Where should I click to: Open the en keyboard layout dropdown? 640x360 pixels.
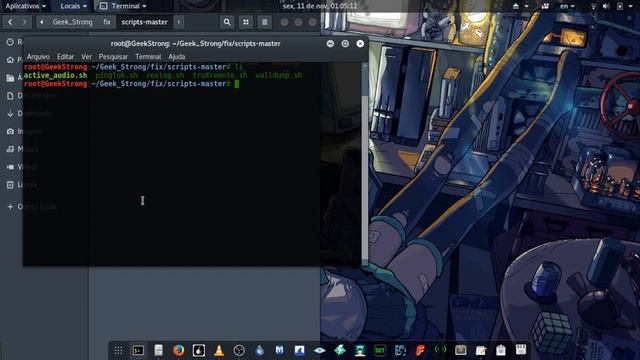[x=567, y=6]
